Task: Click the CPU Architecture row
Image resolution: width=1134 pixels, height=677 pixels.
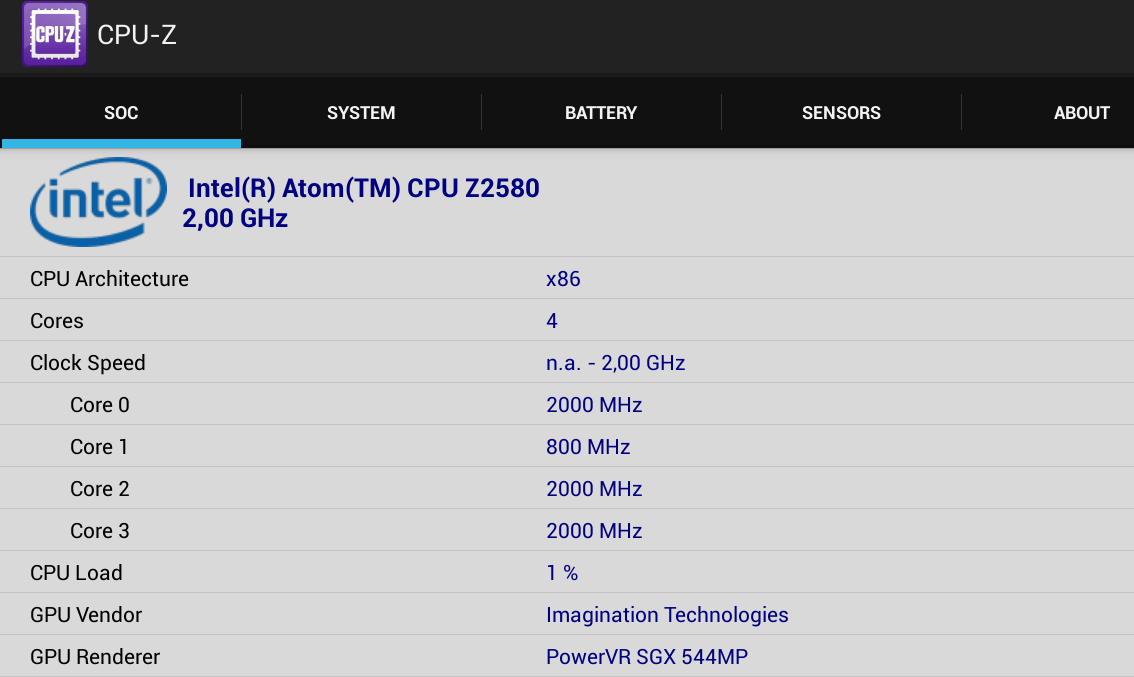Action: [x=567, y=279]
